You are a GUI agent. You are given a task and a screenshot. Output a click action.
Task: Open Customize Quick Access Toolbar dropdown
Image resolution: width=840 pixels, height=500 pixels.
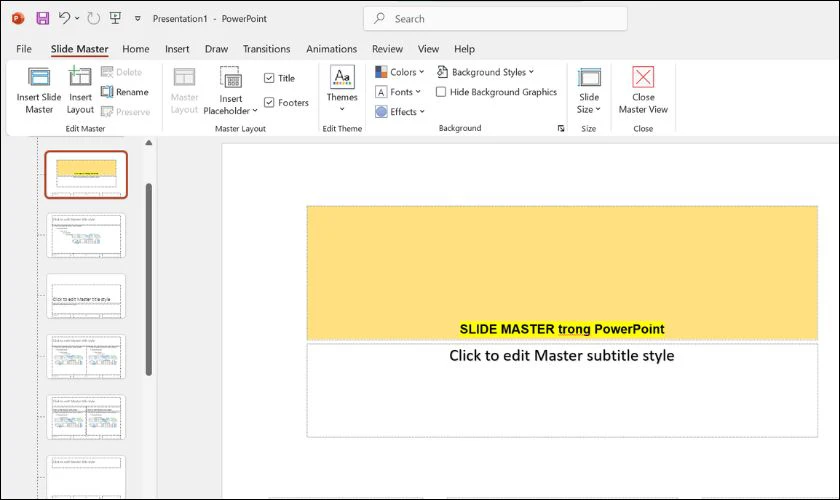138,19
